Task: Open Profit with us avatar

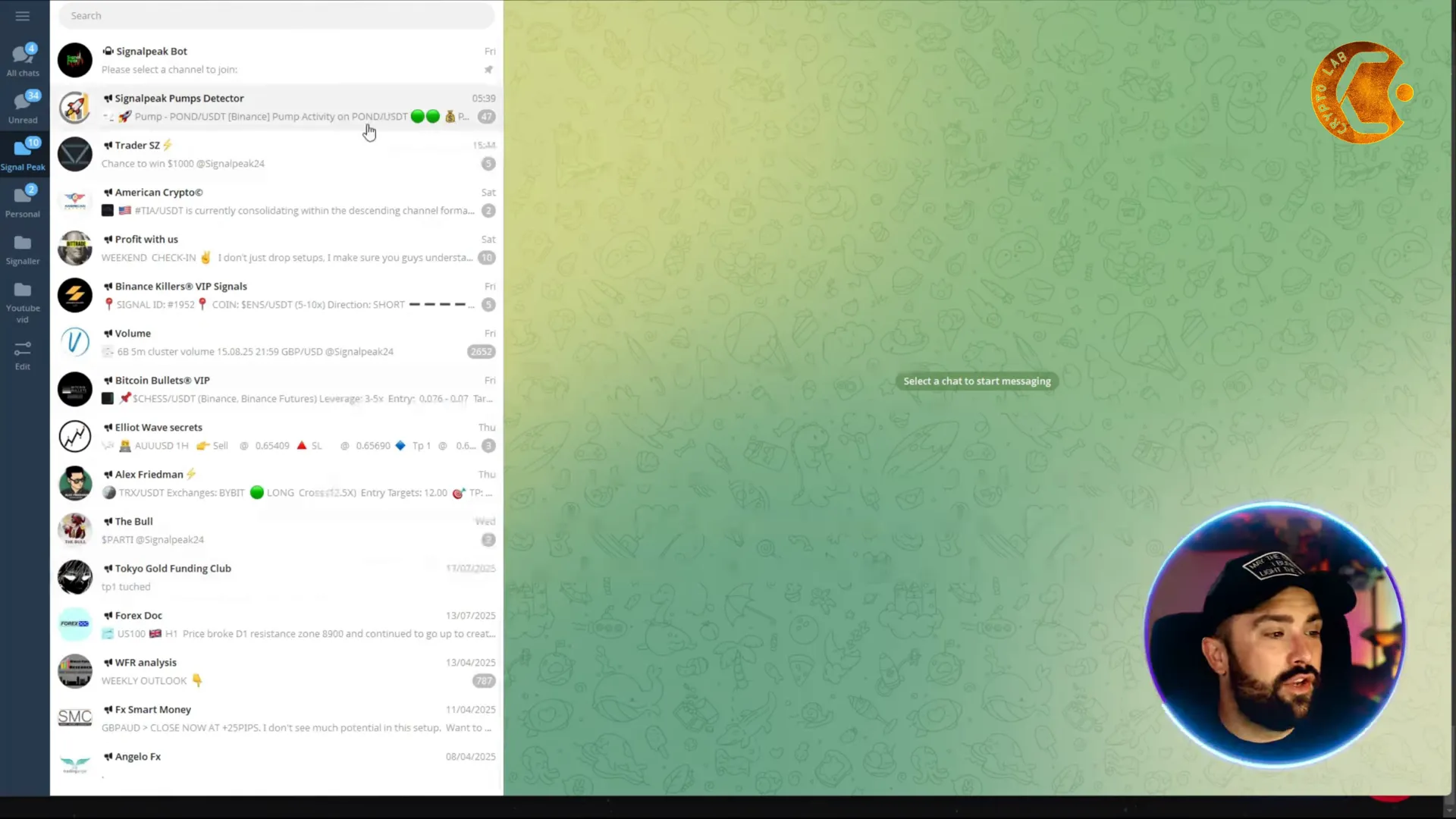Action: 75,248
